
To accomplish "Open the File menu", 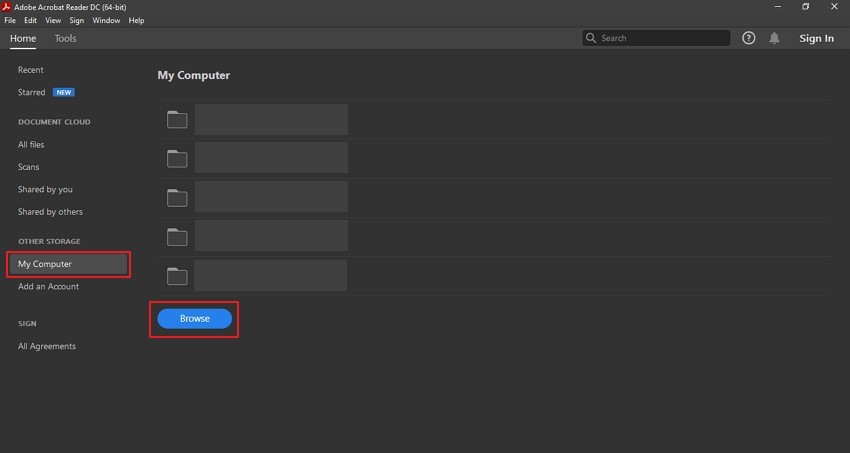I will click(x=10, y=20).
